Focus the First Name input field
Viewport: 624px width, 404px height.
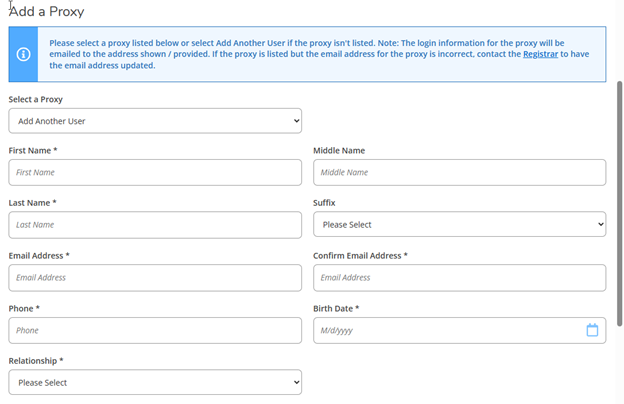click(x=155, y=172)
